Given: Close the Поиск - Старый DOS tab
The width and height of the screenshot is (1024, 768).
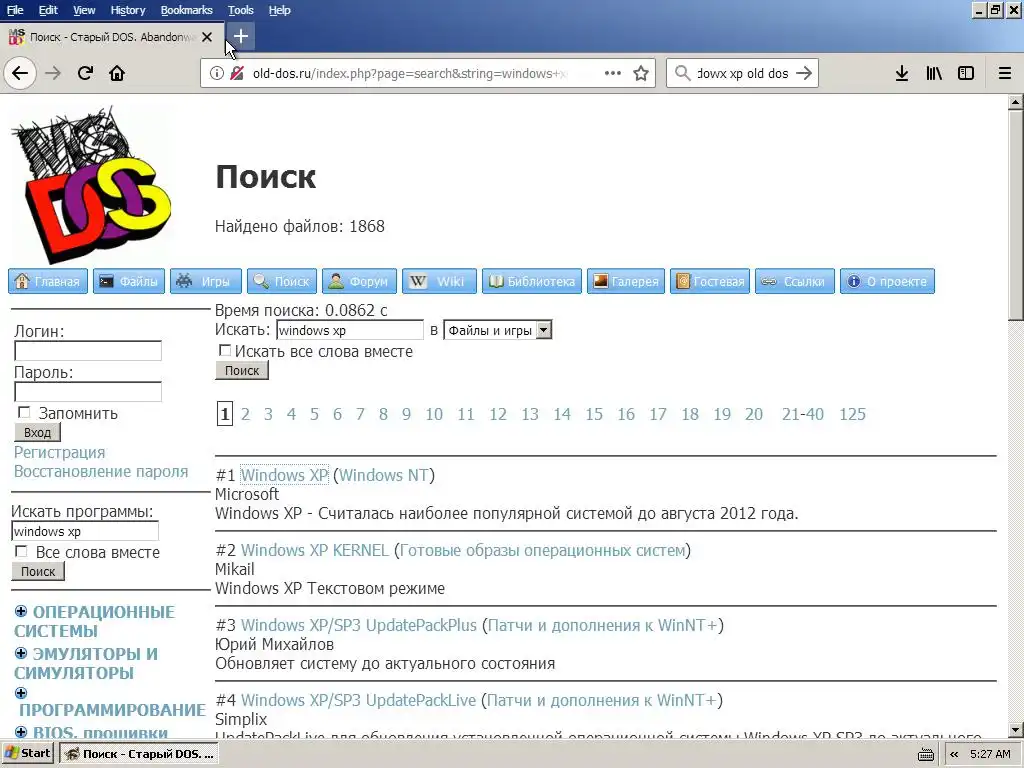Looking at the screenshot, I should pyautogui.click(x=206, y=37).
